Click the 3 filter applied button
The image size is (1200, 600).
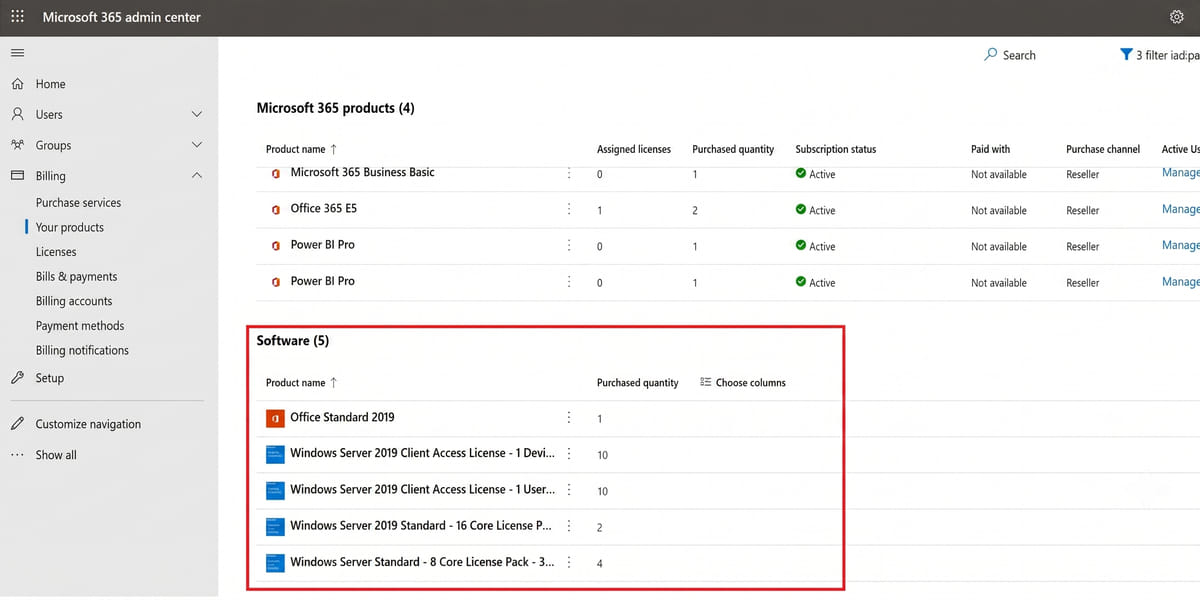click(x=1160, y=55)
